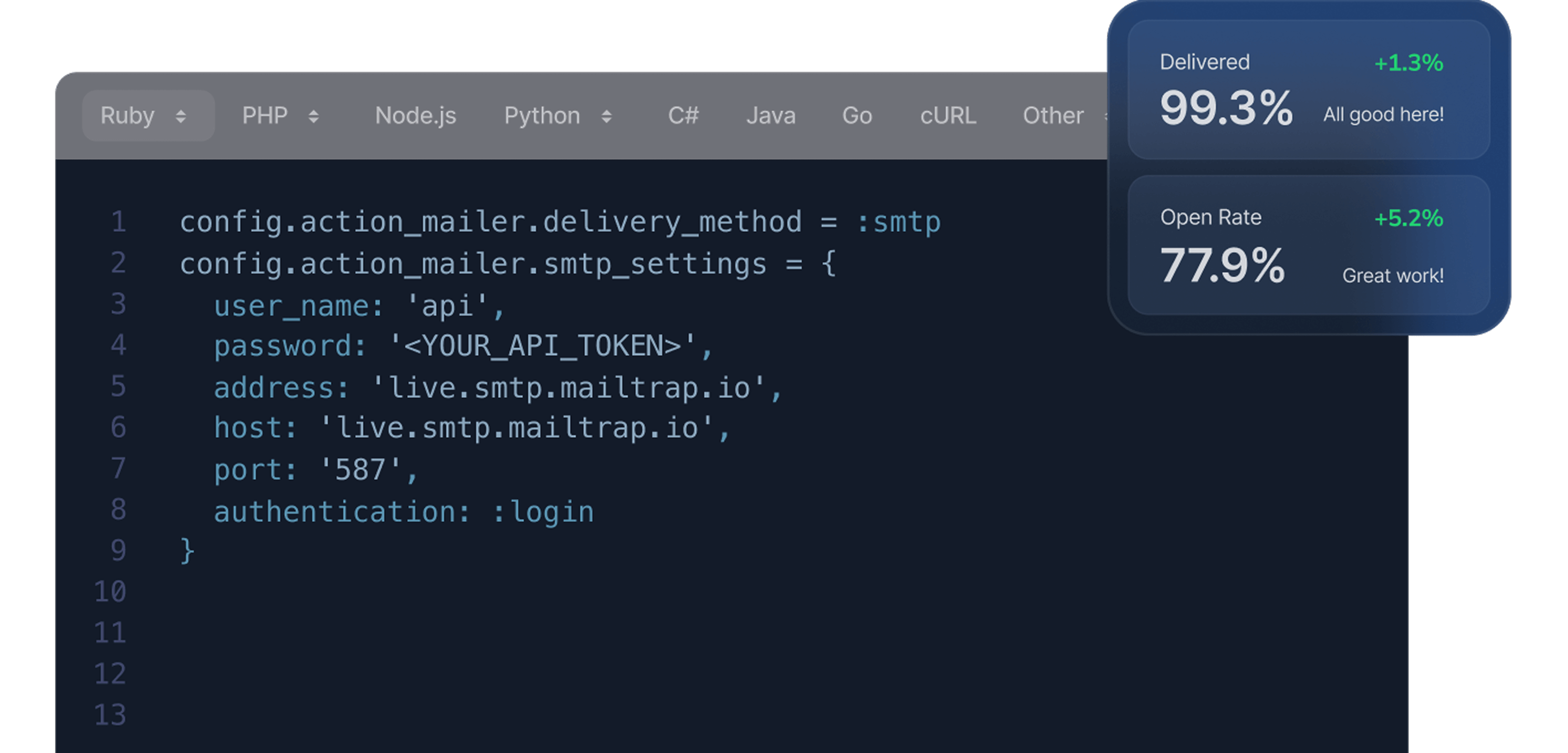The width and height of the screenshot is (1568, 753).
Task: Open the Ruby tab's up-down arrows
Action: point(181,116)
